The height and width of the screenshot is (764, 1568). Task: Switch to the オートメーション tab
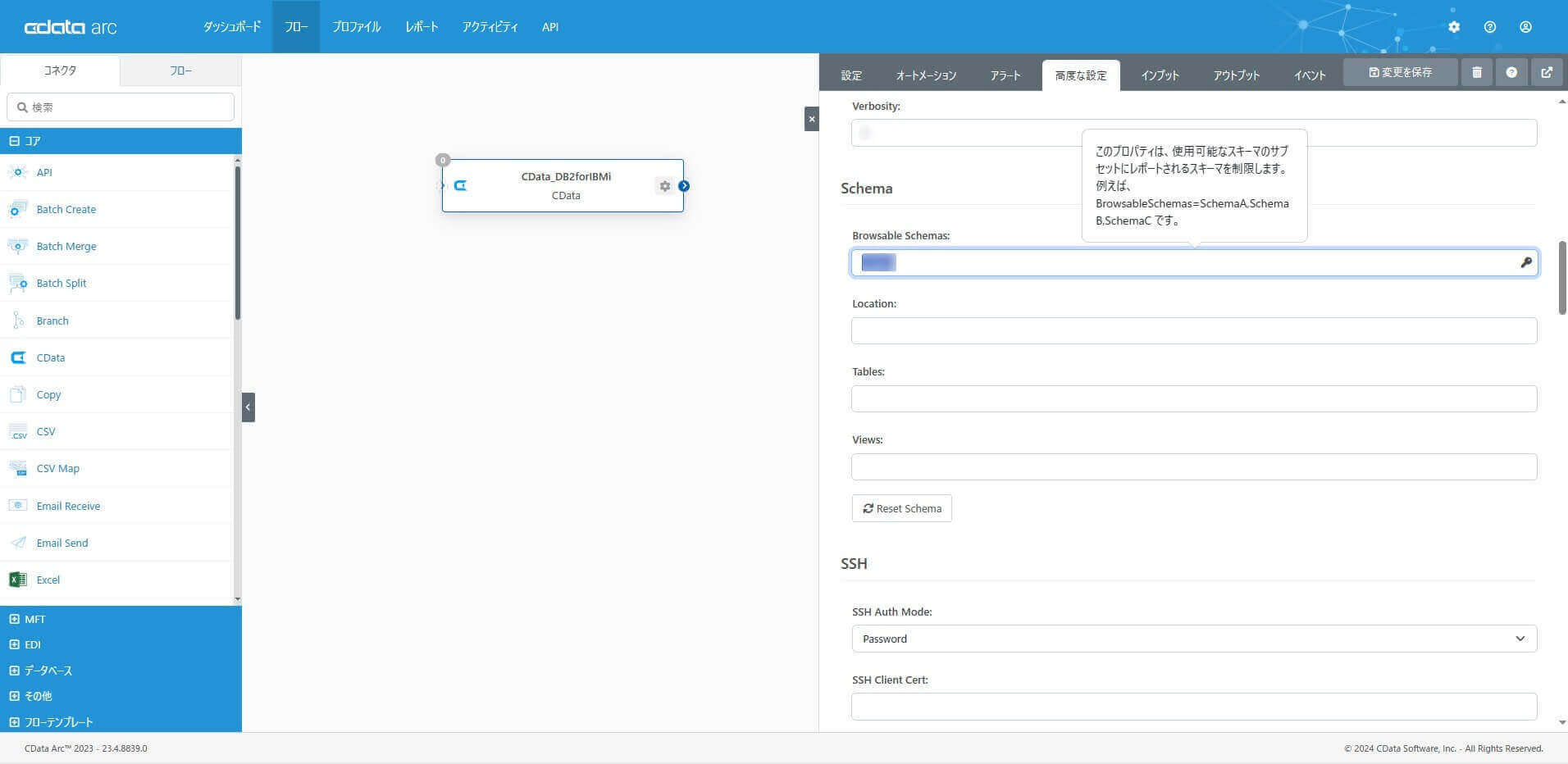tap(926, 75)
